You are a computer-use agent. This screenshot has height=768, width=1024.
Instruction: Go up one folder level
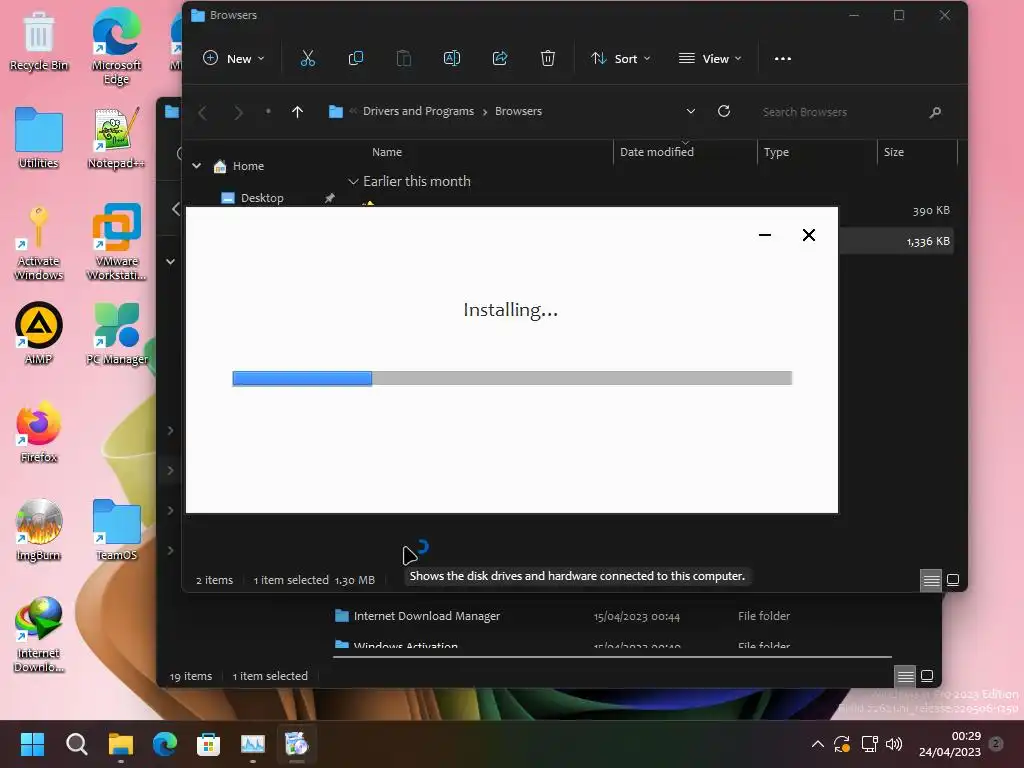[x=297, y=112]
